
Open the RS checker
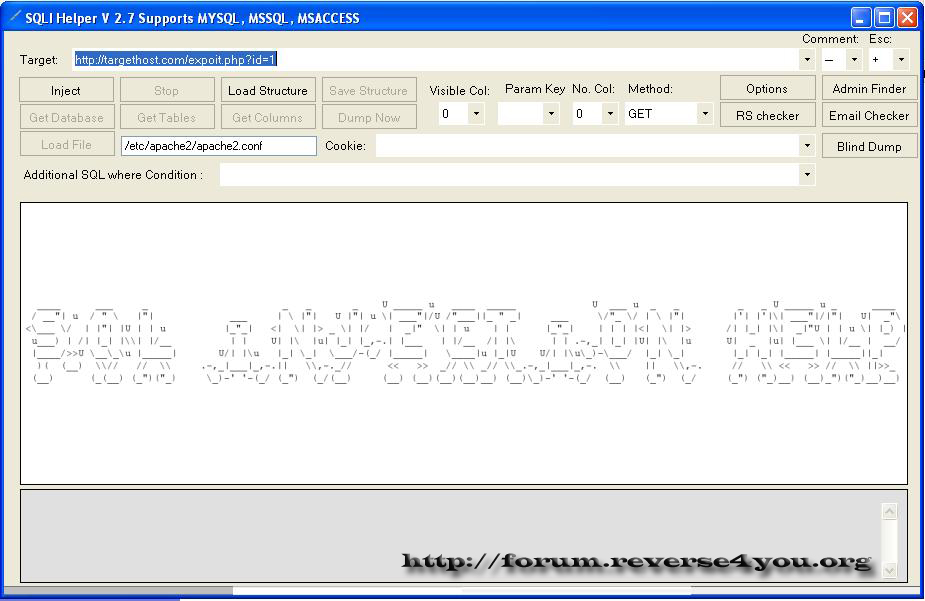[767, 116]
